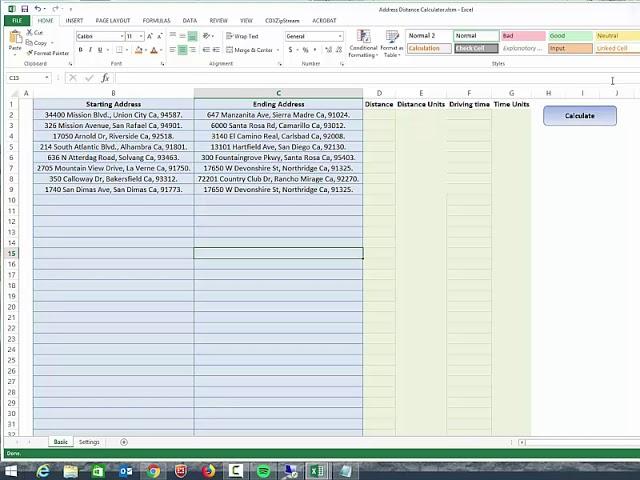Viewport: 640px width, 480px height.
Task: Open the General number format dropdown
Action: [339, 36]
